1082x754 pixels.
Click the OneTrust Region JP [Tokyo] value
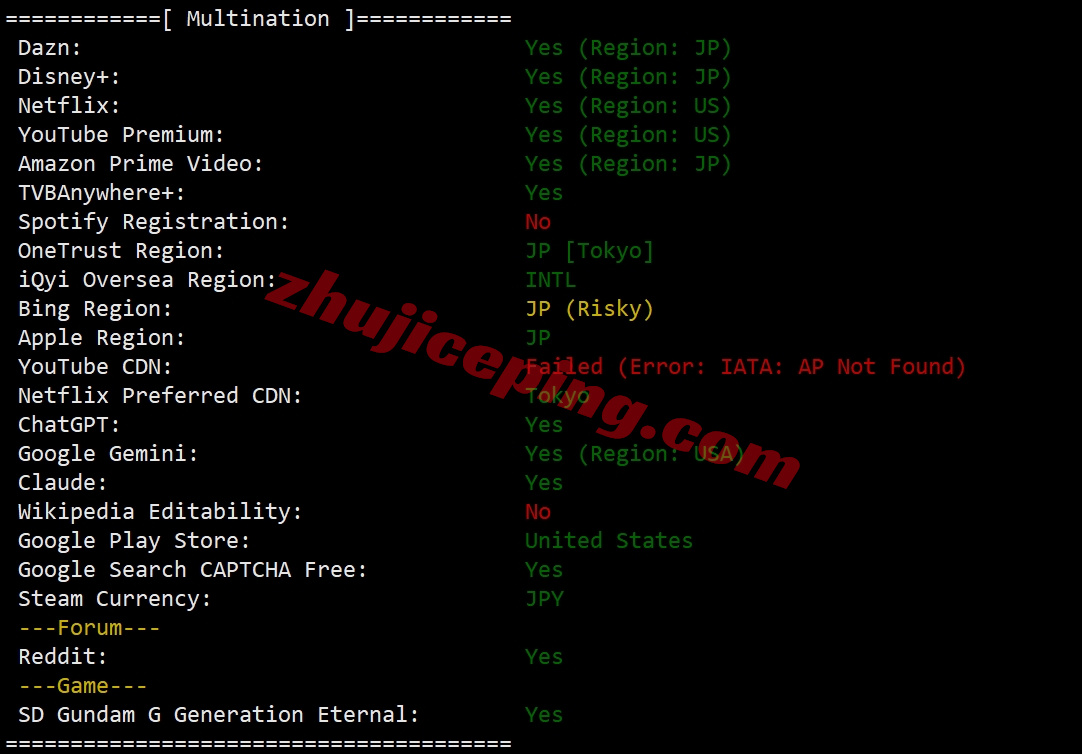coord(589,250)
